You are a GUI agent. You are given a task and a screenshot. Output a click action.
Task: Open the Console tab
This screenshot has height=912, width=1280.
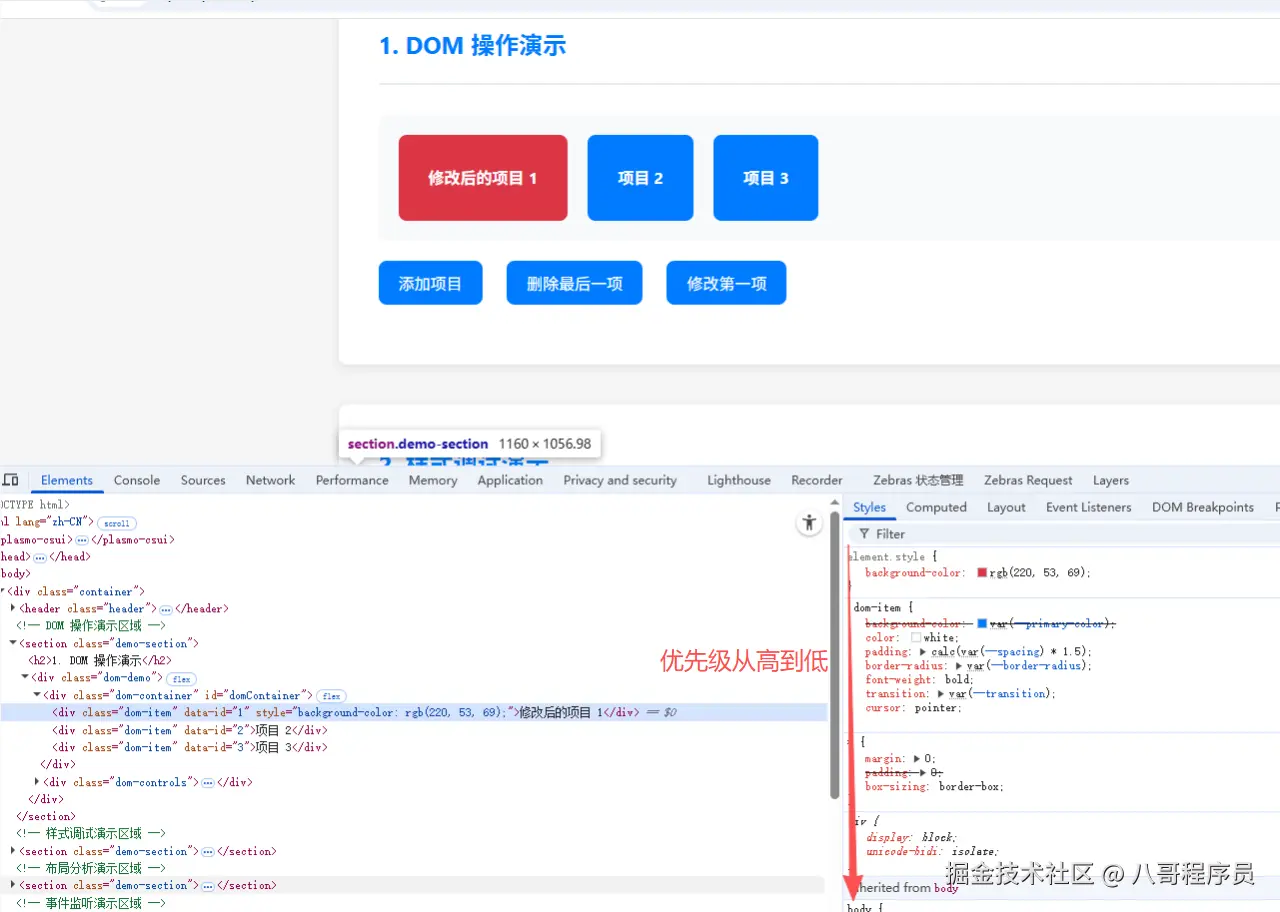click(x=137, y=480)
